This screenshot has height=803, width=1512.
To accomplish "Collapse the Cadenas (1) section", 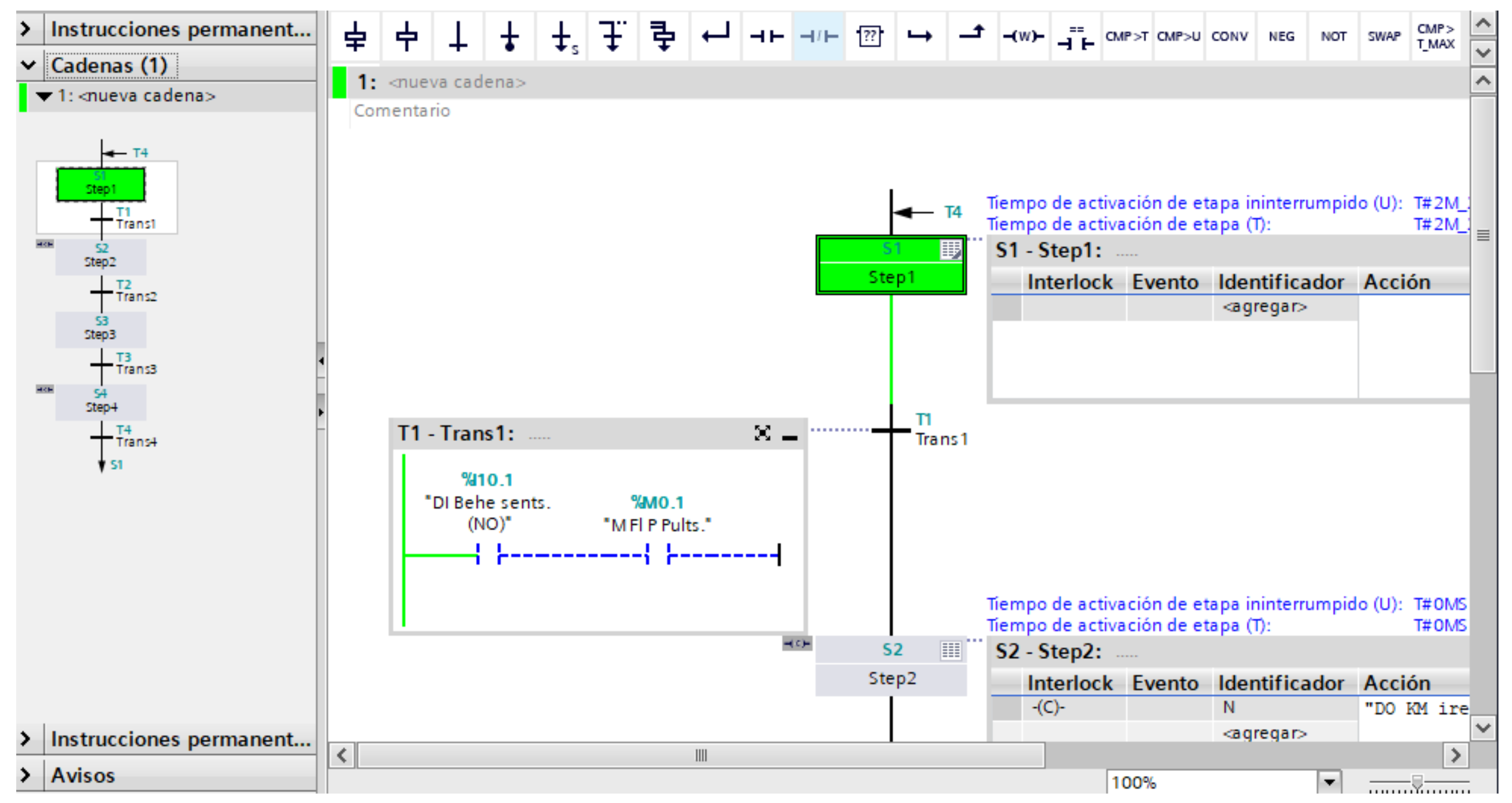I will click(27, 65).
